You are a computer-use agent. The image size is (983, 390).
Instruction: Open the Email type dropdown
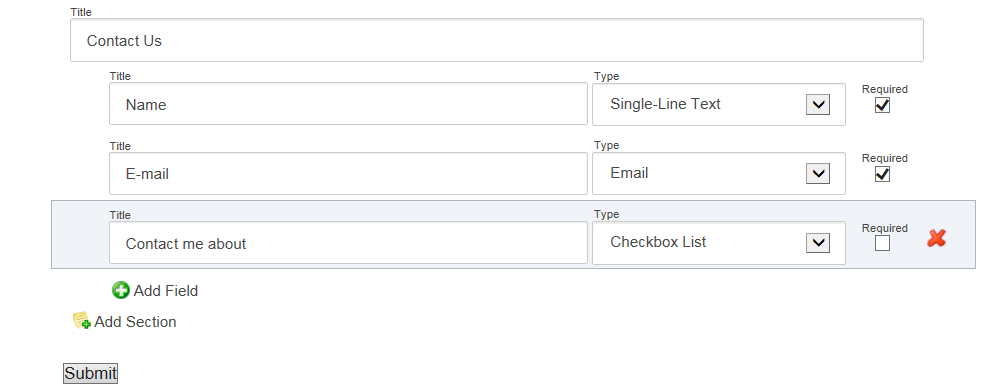(x=718, y=173)
